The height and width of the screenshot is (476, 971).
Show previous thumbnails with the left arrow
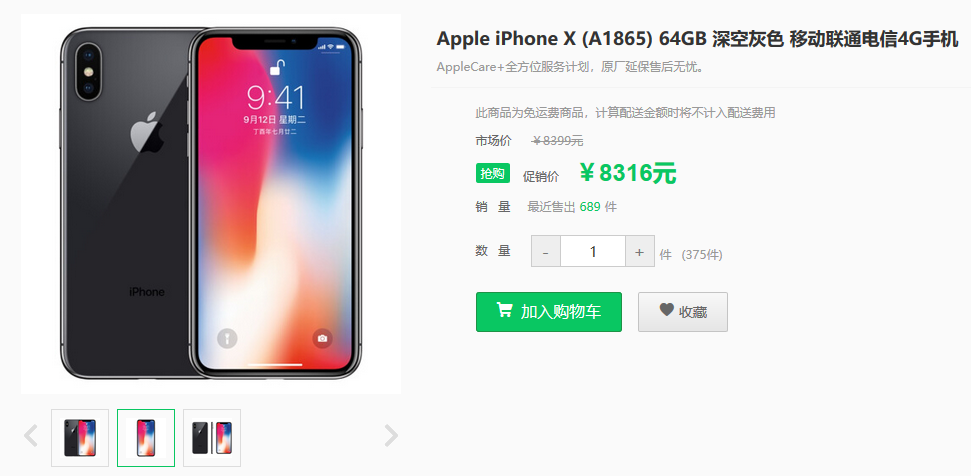(30, 436)
